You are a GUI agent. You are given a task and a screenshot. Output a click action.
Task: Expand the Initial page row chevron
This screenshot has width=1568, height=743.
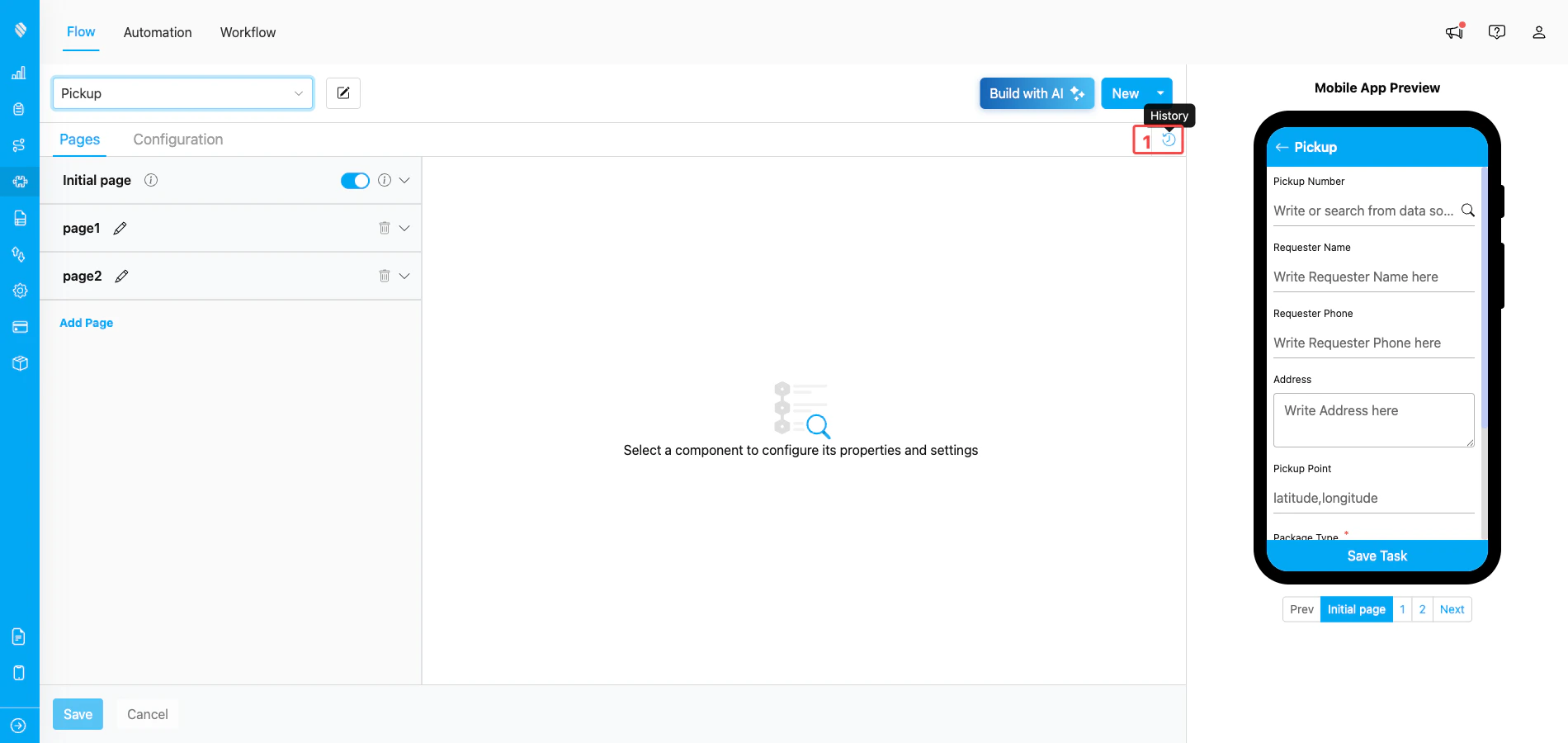point(404,180)
